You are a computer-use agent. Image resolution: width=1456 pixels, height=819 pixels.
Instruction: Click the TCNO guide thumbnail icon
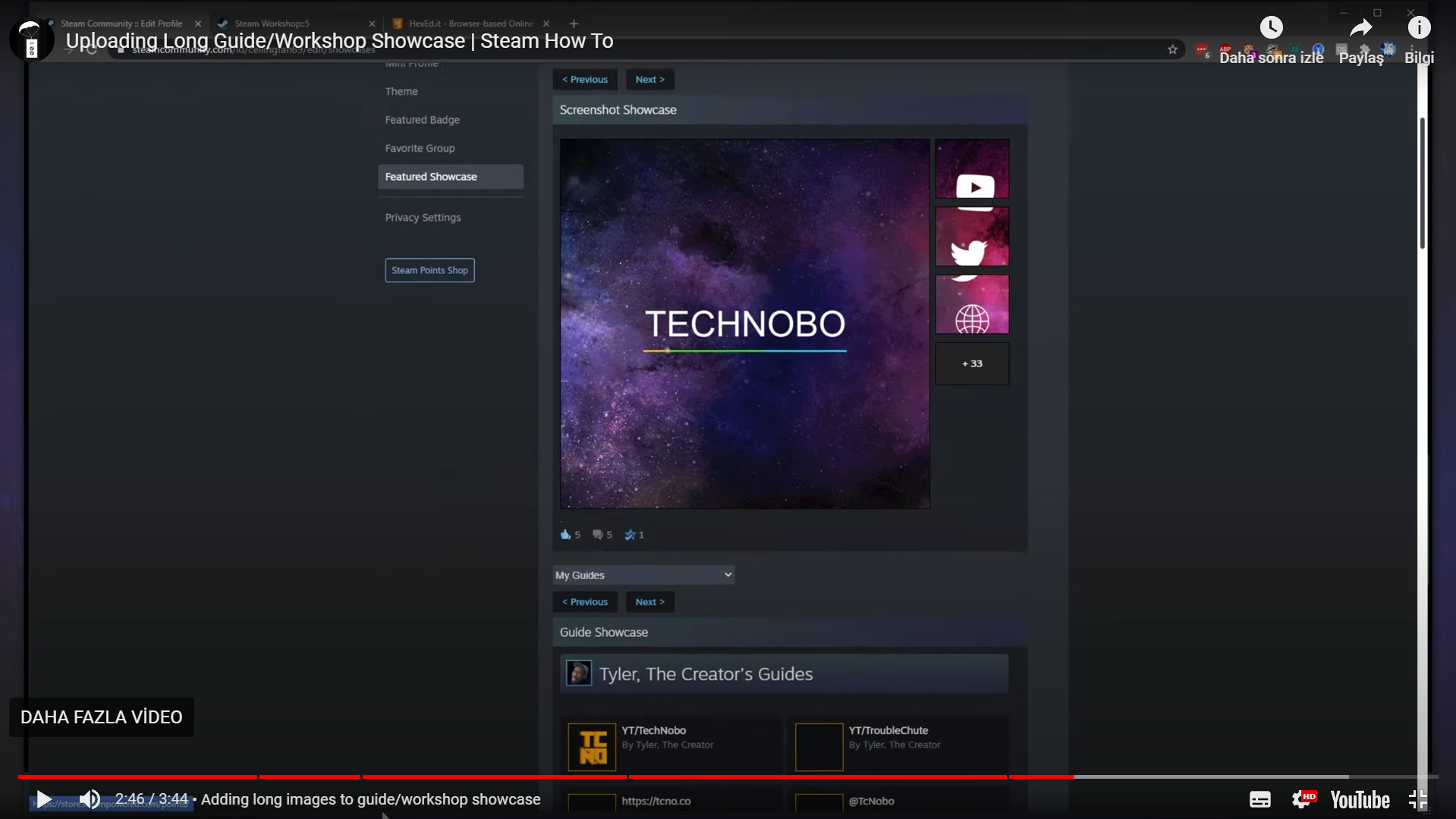(x=592, y=747)
